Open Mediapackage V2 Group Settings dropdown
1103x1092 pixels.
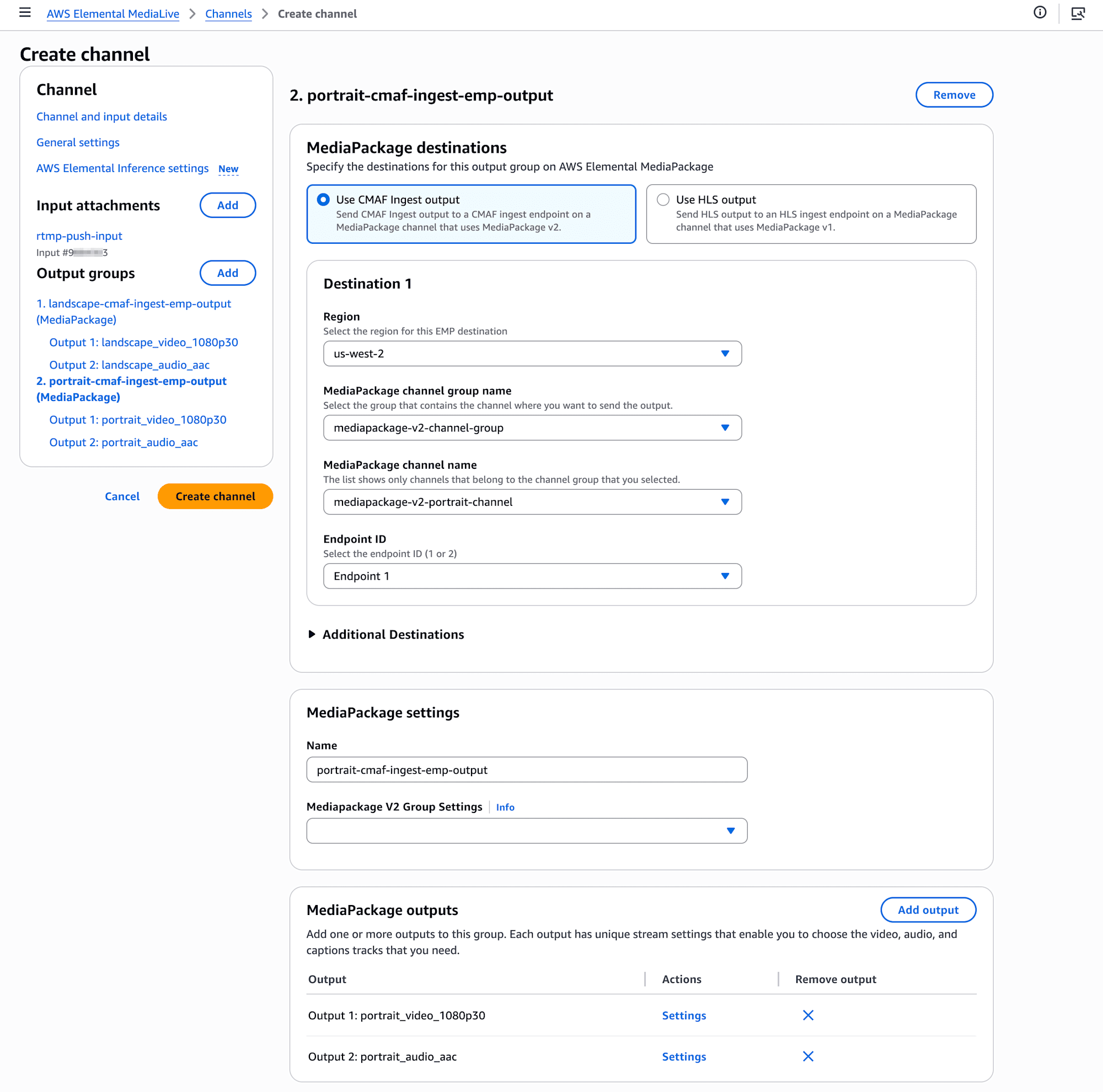tap(526, 831)
